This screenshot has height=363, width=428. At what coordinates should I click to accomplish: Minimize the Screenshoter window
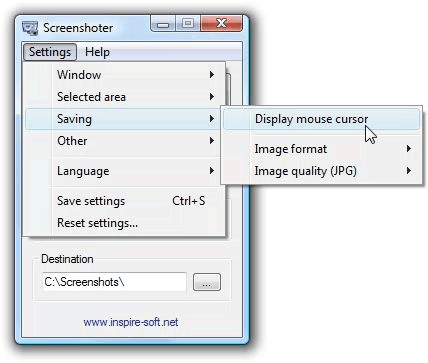tap(163, 24)
